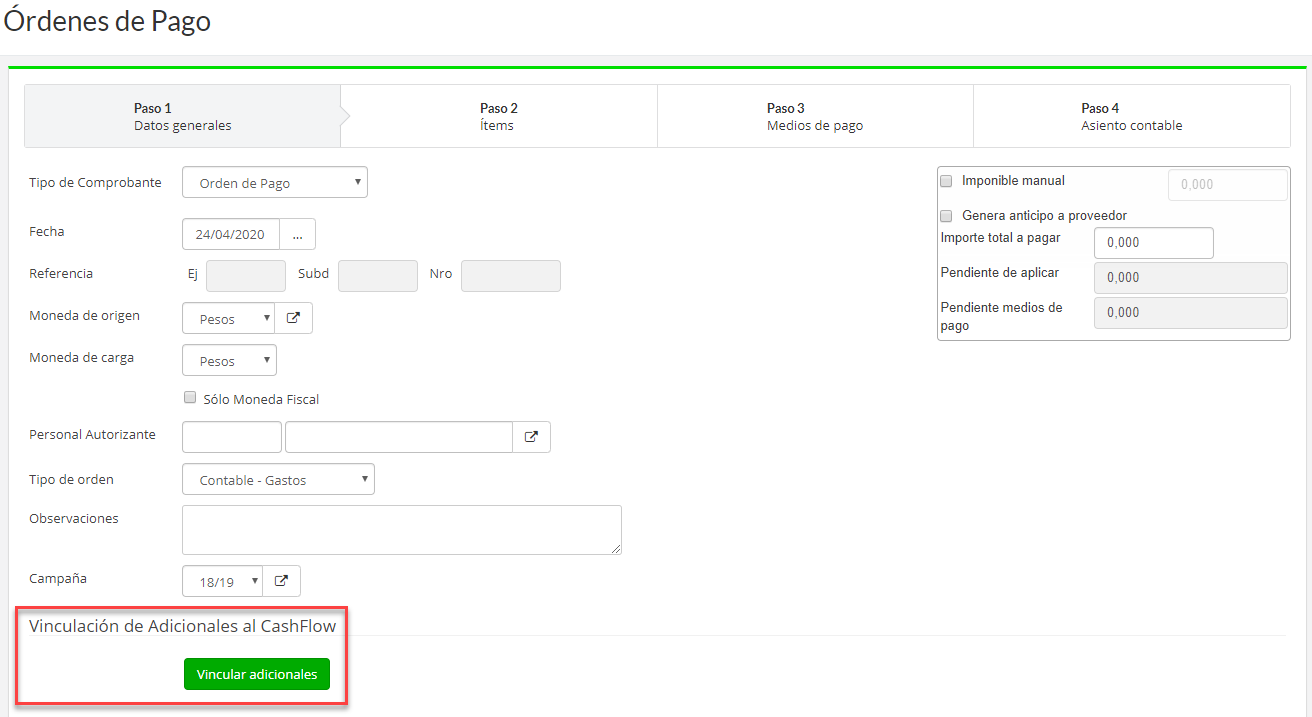Open external link icon beside Moneda de origen
The height and width of the screenshot is (717, 1312).
point(294,318)
